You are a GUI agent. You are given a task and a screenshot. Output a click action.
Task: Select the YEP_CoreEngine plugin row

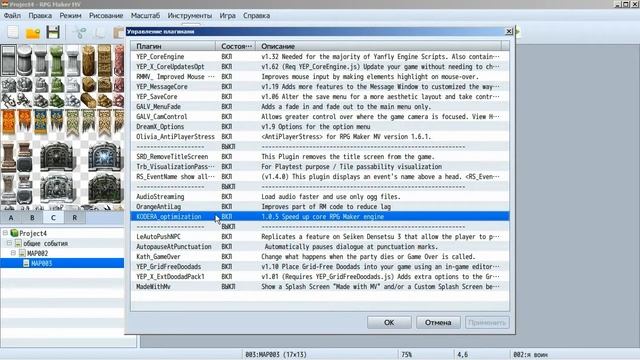tap(320, 56)
